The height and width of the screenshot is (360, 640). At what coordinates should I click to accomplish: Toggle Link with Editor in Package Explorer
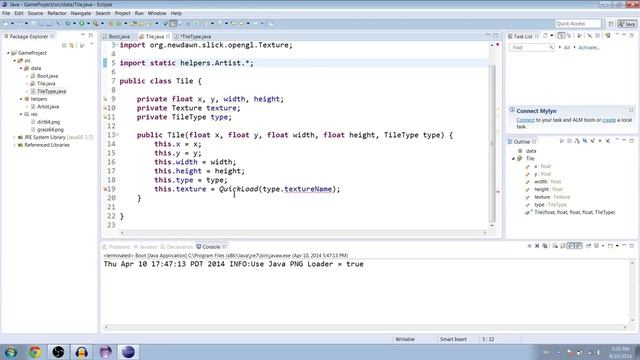coord(72,45)
